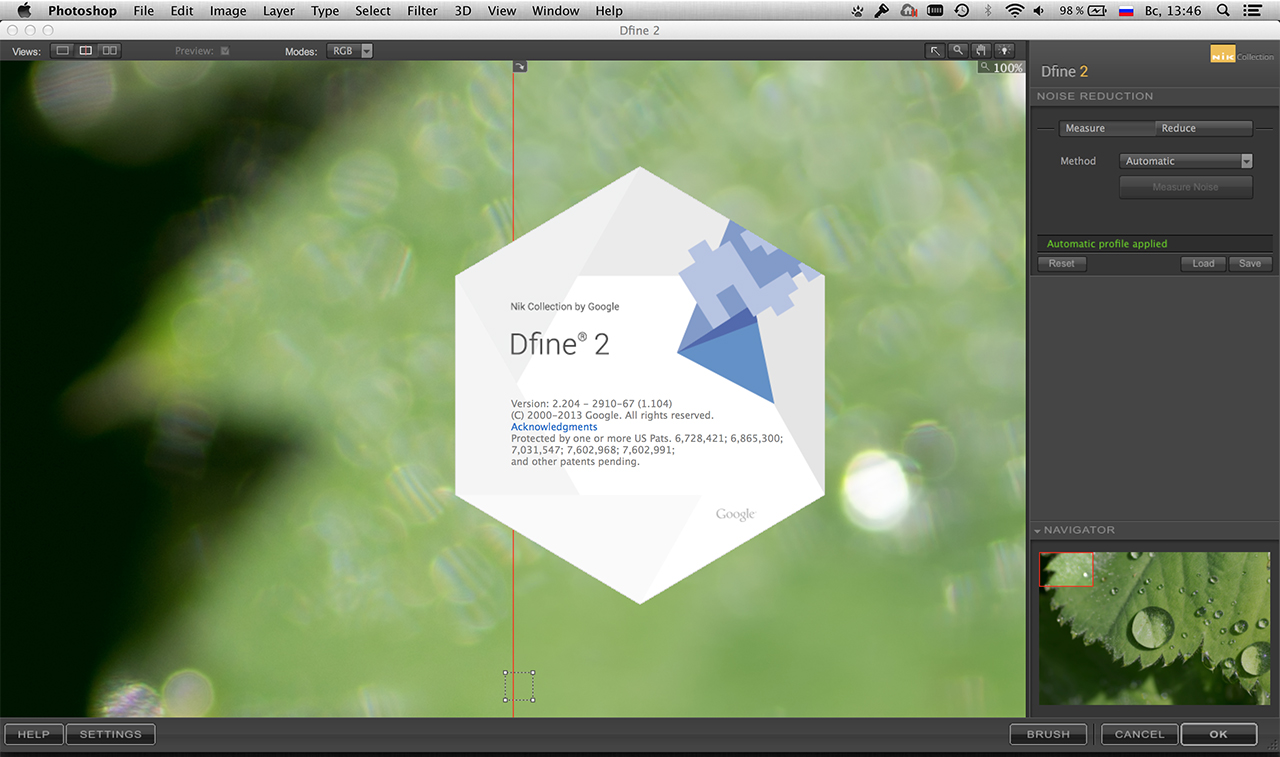The image size is (1280, 757).
Task: Click the clock showing 13:46
Action: click(1173, 11)
